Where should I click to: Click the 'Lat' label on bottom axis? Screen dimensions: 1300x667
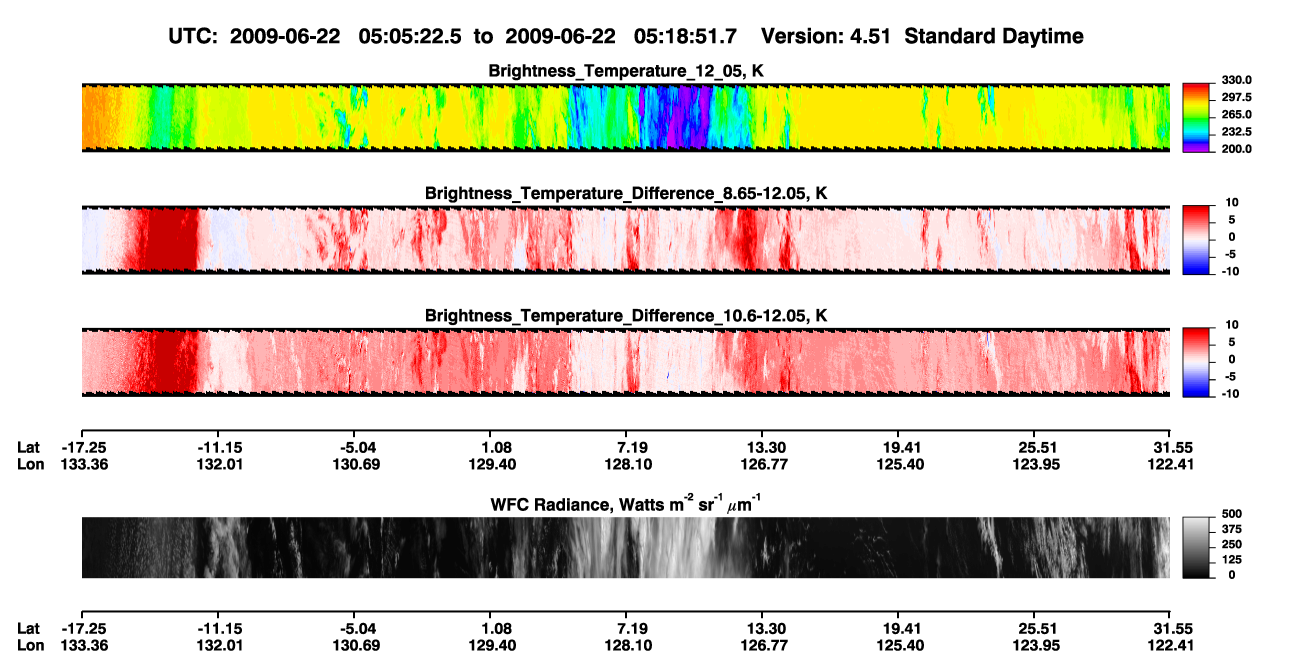[x=29, y=628]
